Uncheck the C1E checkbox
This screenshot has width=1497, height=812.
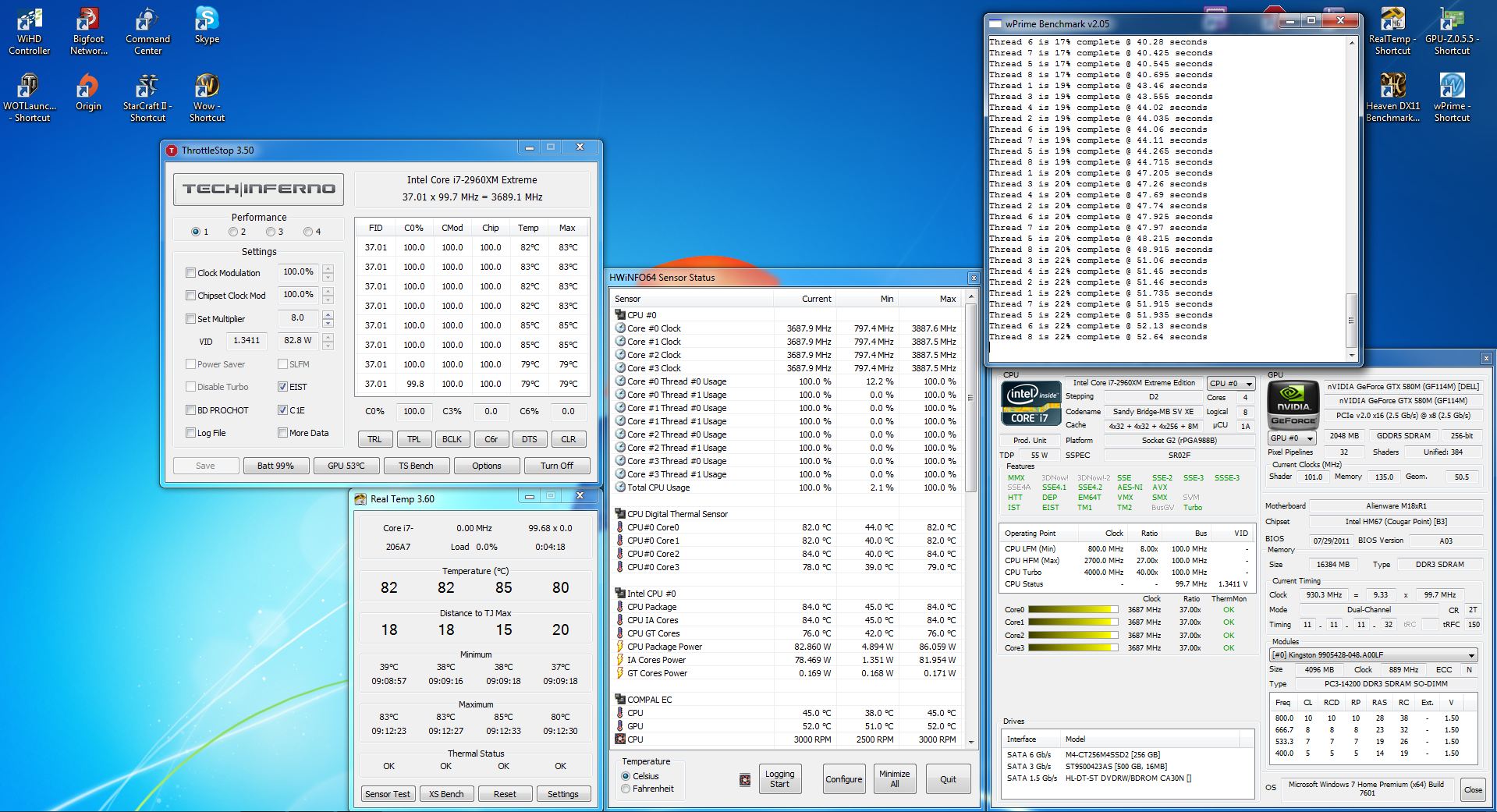[x=283, y=410]
